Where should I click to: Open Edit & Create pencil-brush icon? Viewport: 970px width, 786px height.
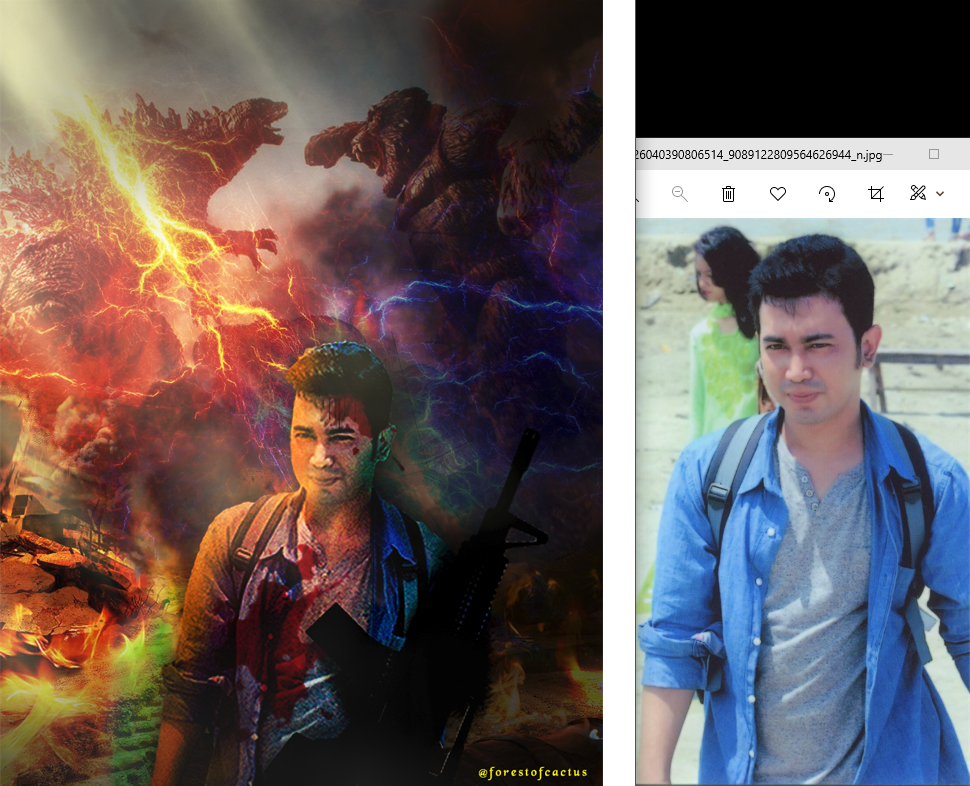[918, 193]
